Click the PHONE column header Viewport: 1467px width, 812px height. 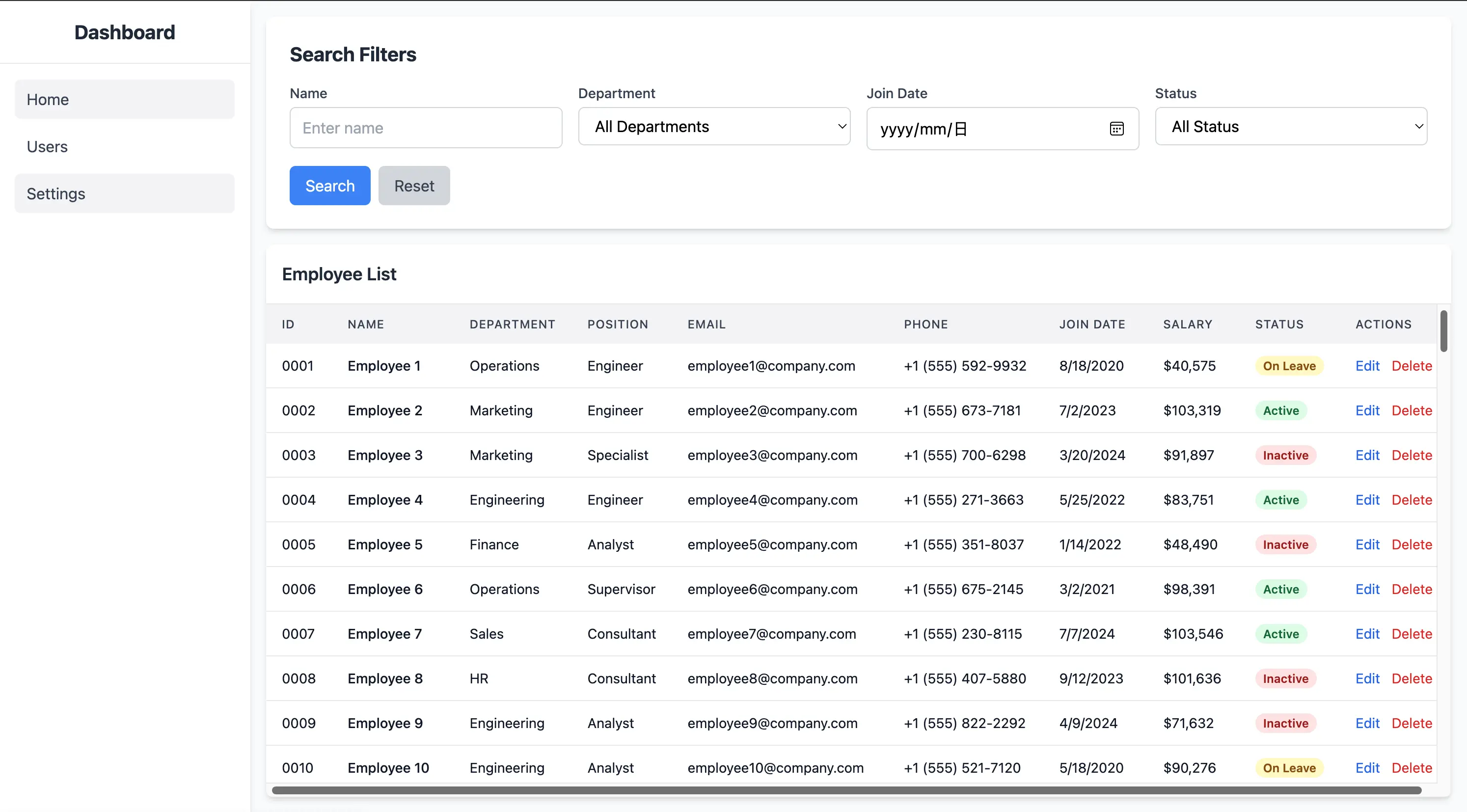click(925, 324)
